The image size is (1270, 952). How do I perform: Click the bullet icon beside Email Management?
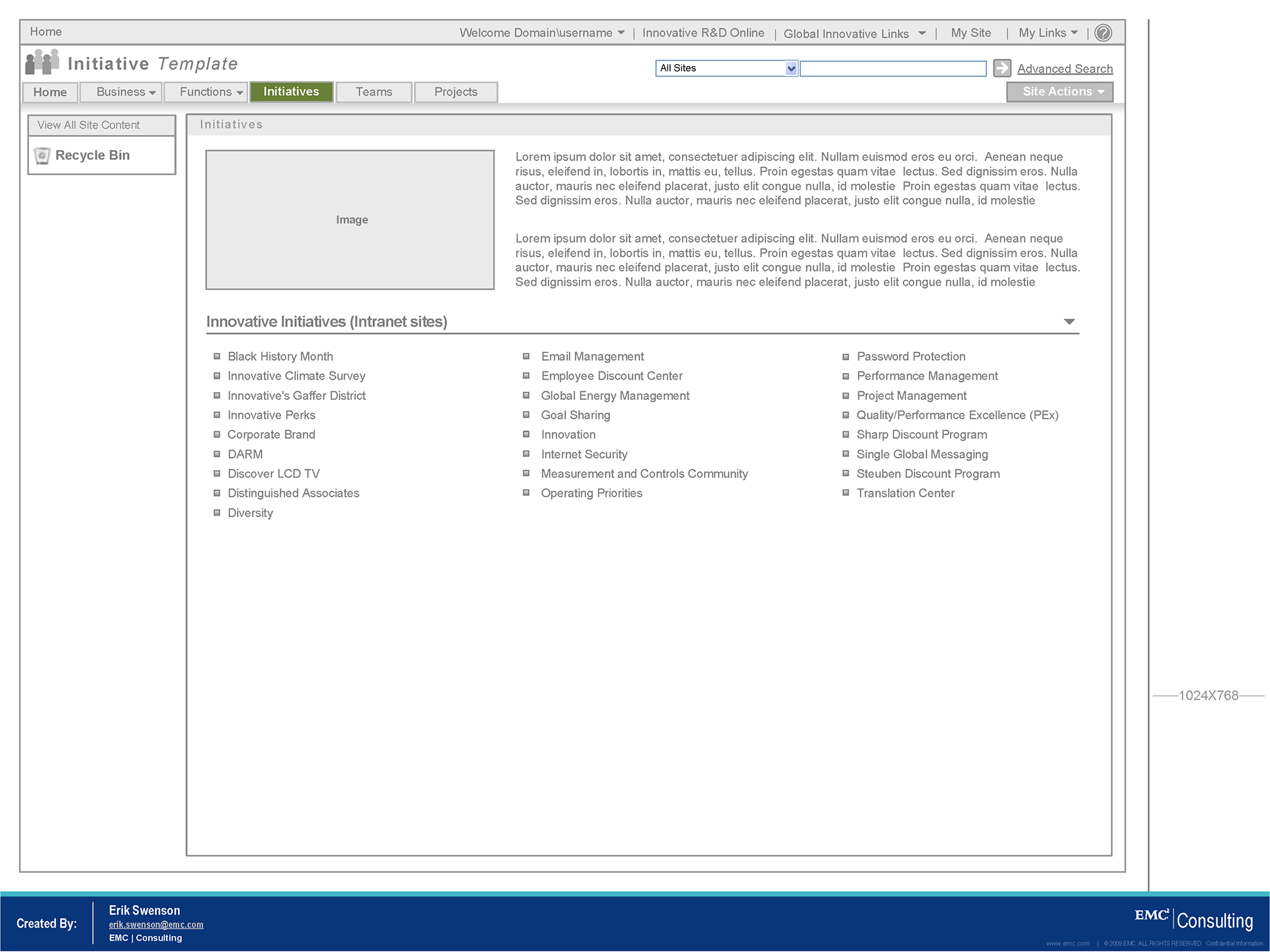click(527, 356)
